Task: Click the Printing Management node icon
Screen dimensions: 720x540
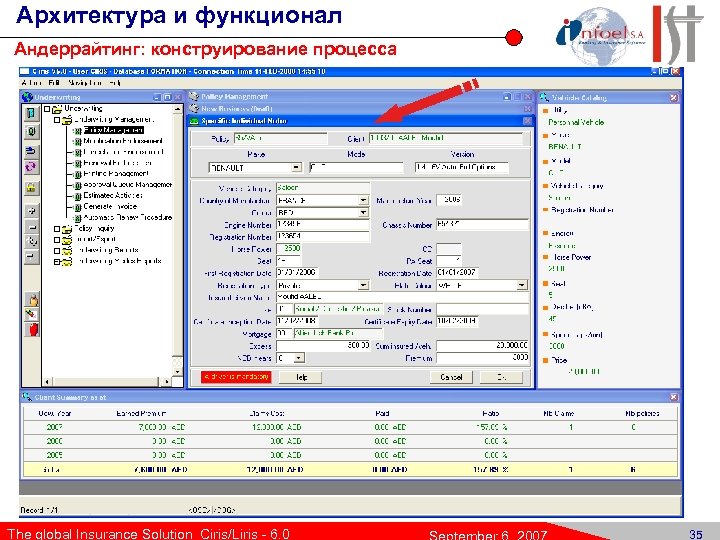Action: [78, 174]
